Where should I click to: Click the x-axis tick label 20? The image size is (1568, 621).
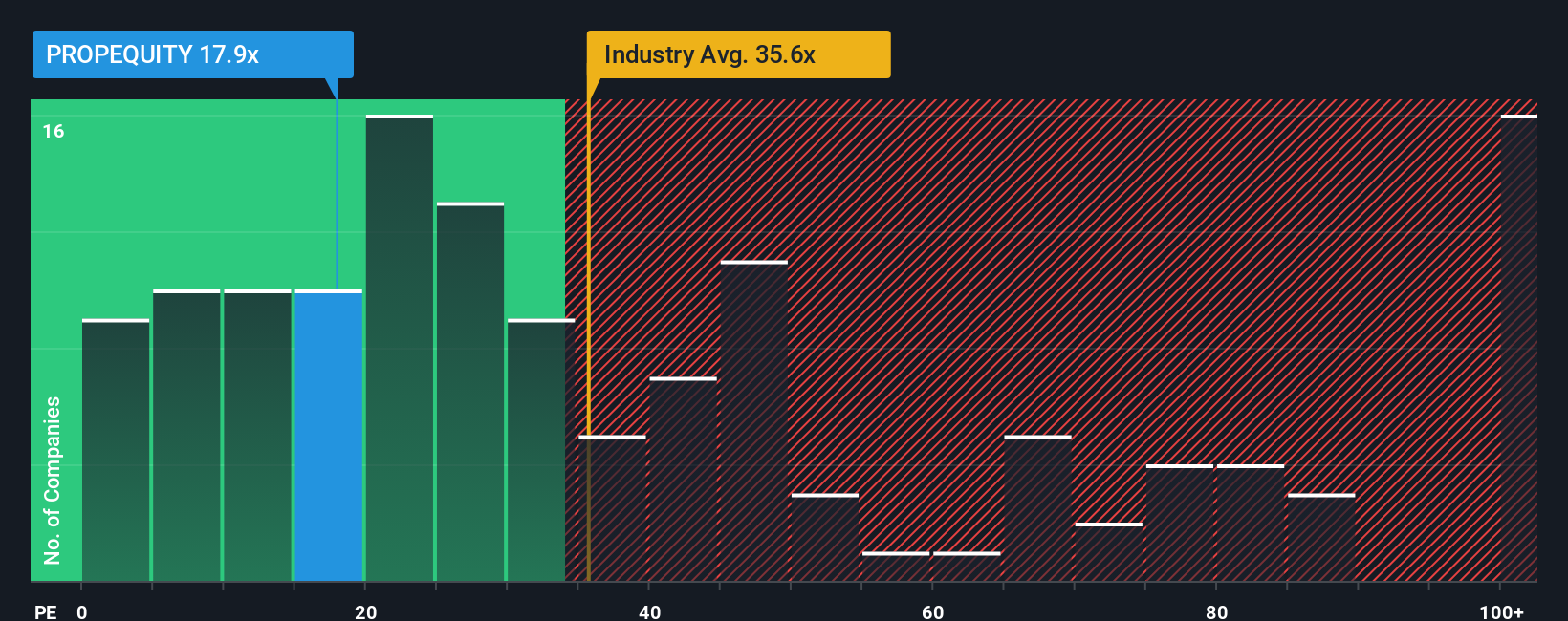365,611
